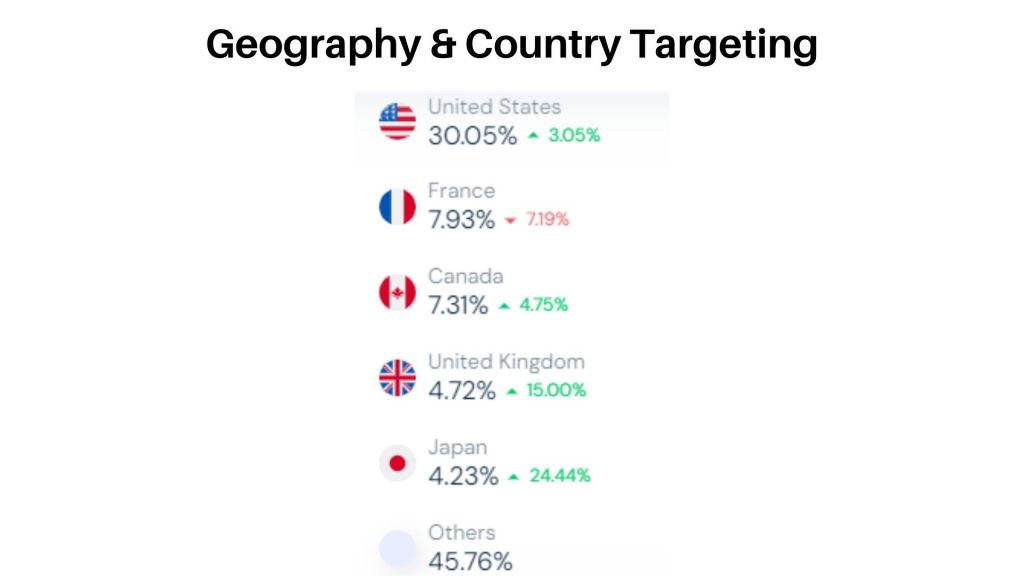Screen dimensions: 1024x576
Task: Click the 45.76% Others share value
Action: pyautogui.click(x=470, y=562)
